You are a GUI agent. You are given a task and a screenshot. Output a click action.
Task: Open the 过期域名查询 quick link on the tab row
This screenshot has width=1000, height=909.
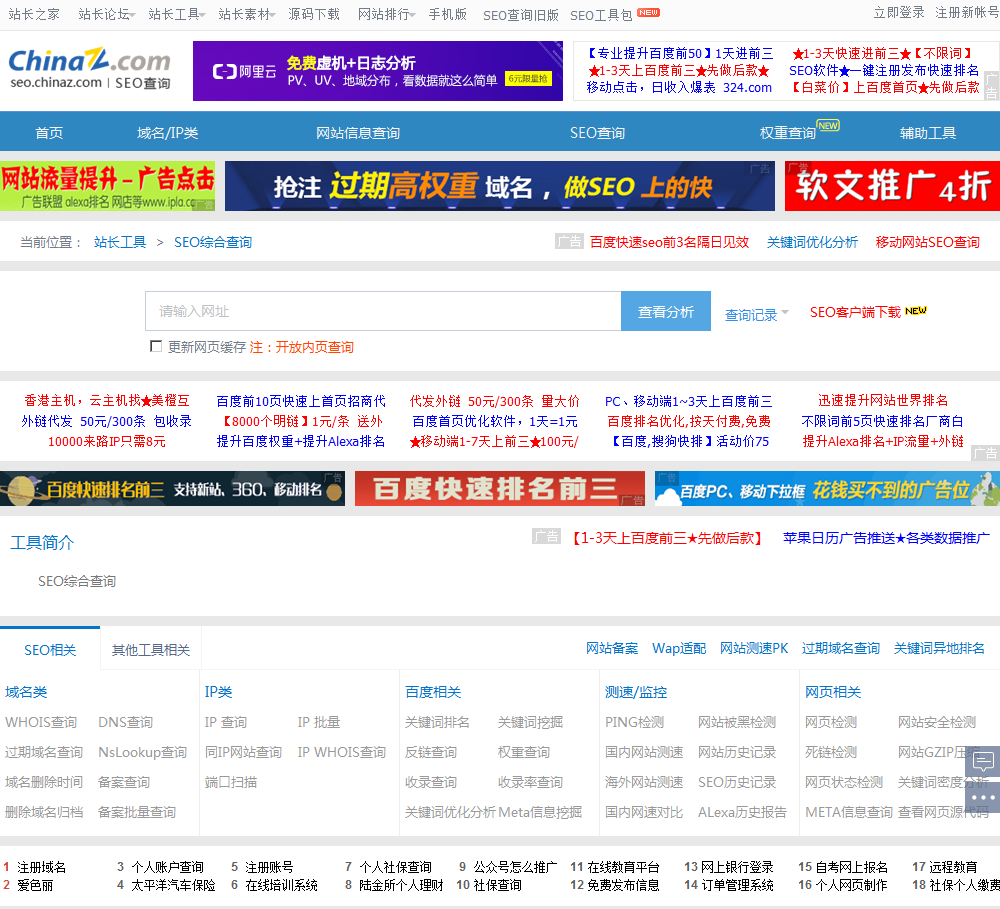click(x=841, y=648)
